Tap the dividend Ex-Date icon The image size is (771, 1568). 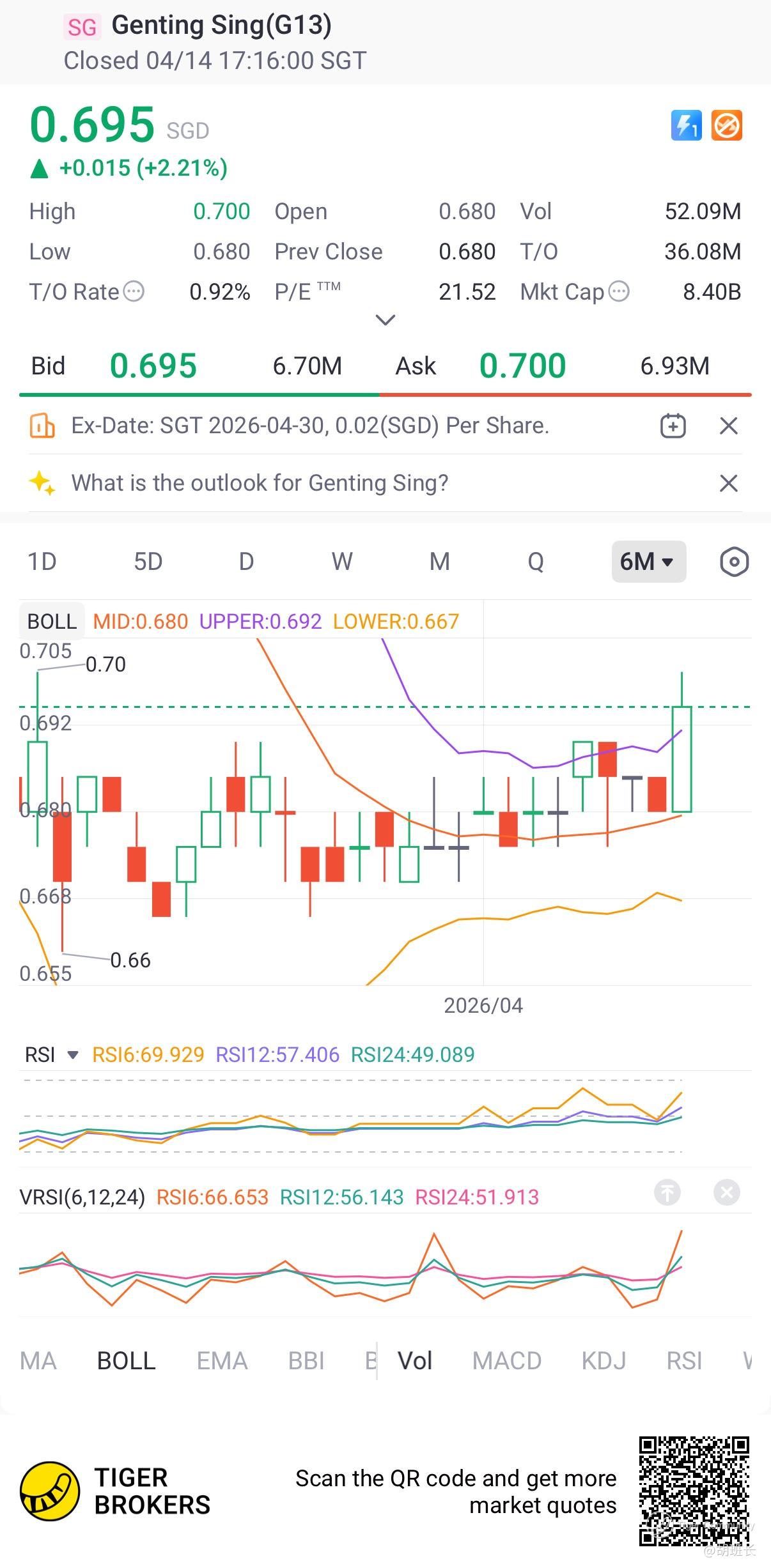tap(42, 426)
